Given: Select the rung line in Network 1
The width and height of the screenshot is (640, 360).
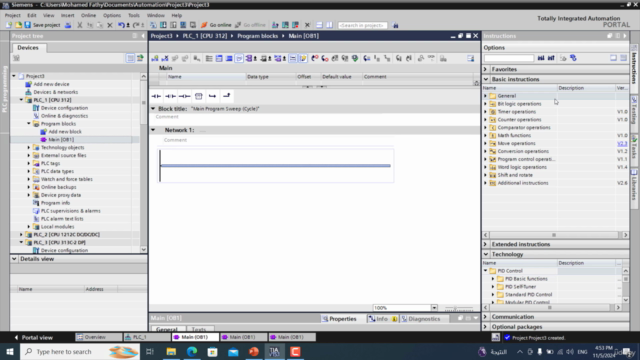Looking at the screenshot, I should click(276, 166).
